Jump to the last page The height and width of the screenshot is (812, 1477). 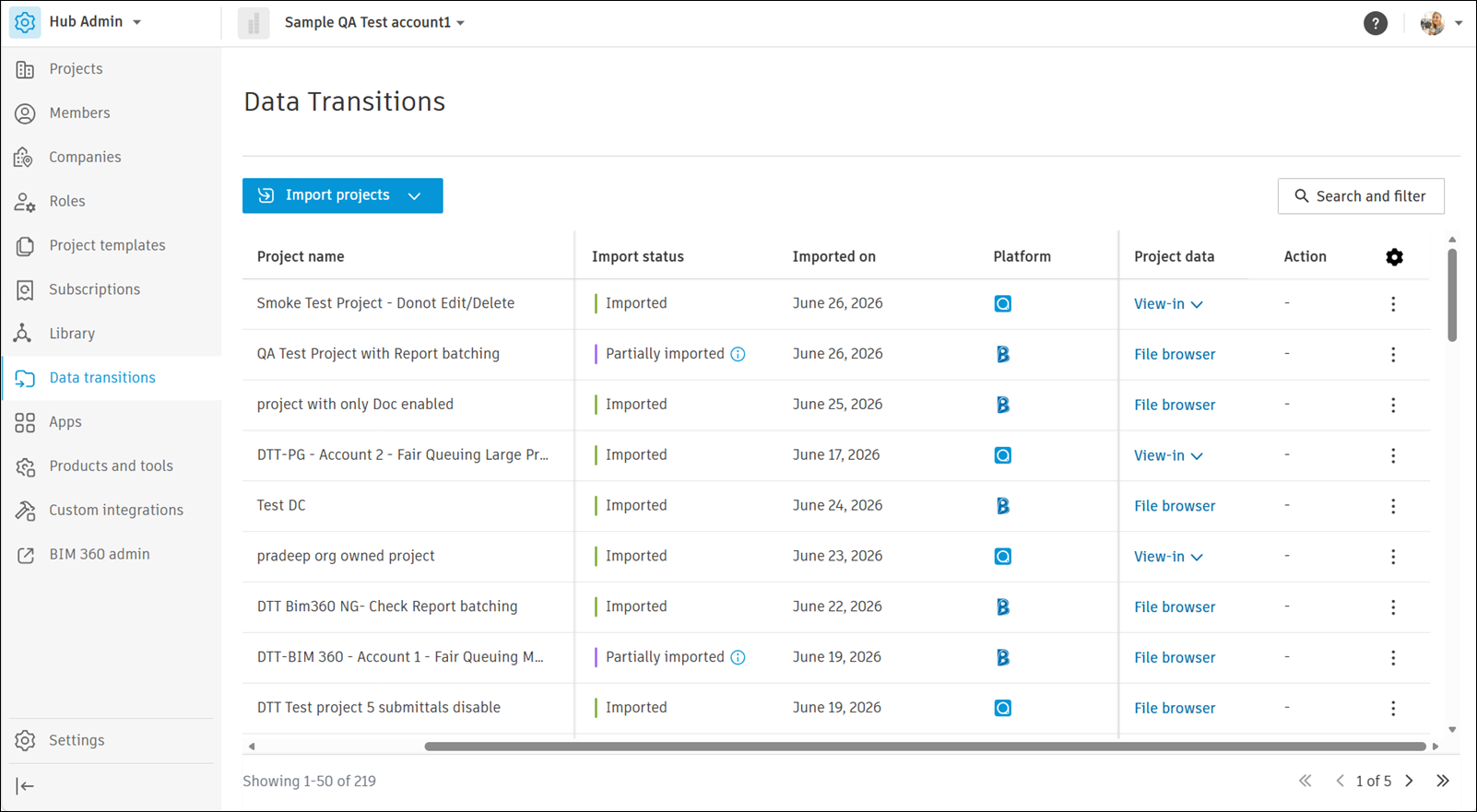(1443, 781)
